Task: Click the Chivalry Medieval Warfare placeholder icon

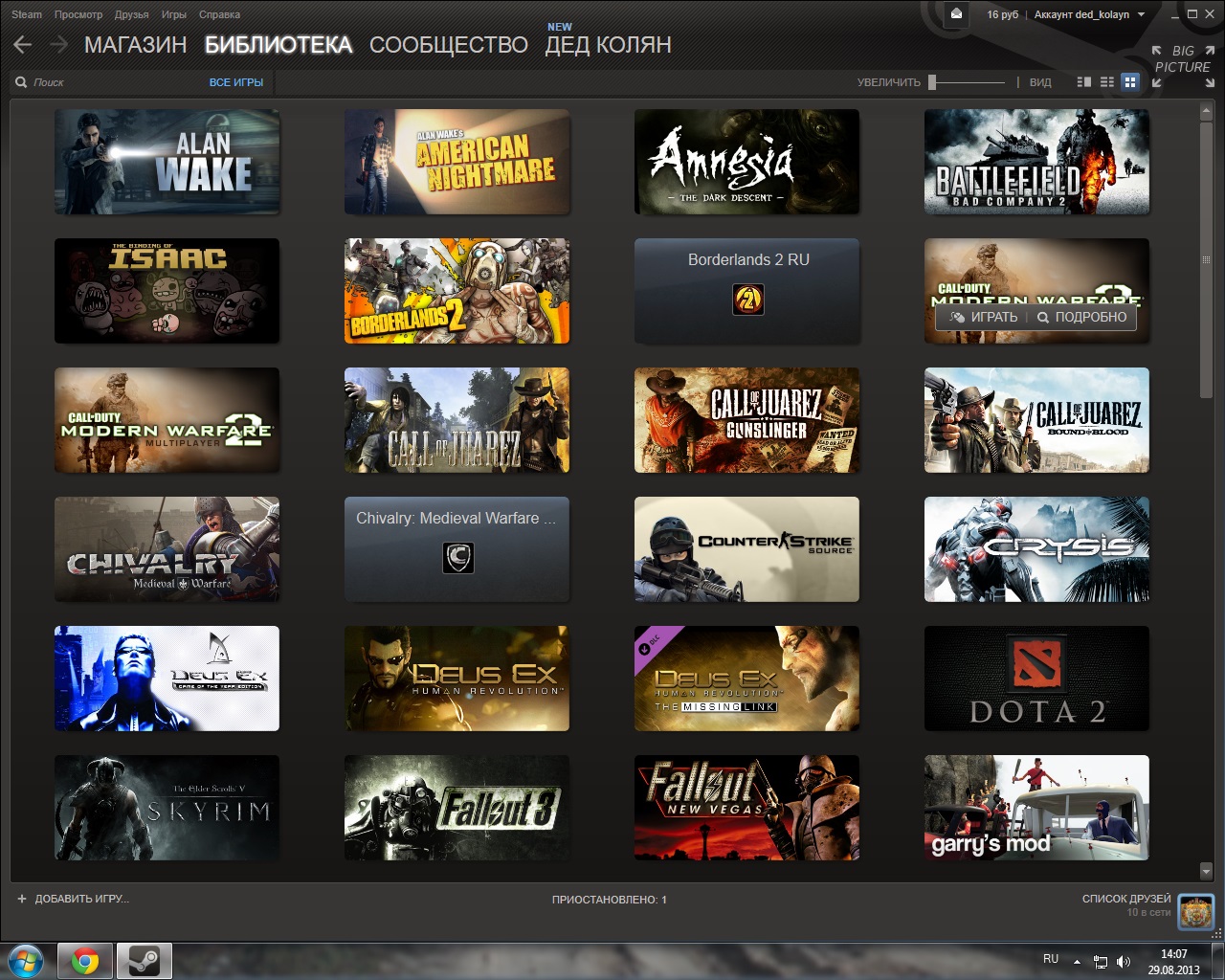Action: click(x=458, y=558)
